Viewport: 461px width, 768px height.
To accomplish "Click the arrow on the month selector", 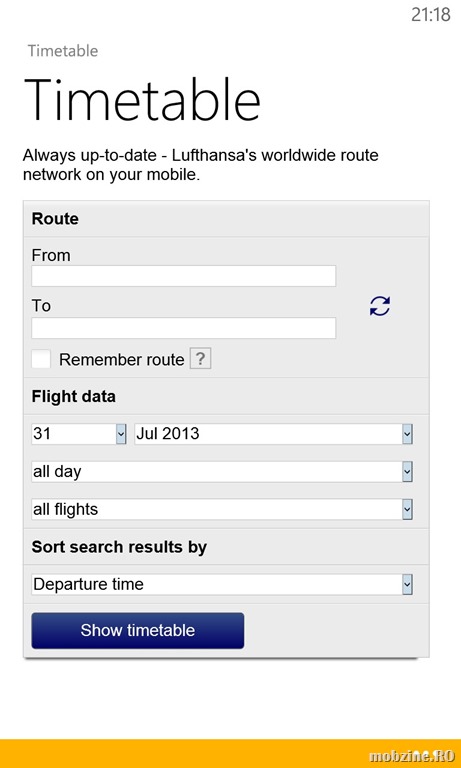I will click(407, 434).
